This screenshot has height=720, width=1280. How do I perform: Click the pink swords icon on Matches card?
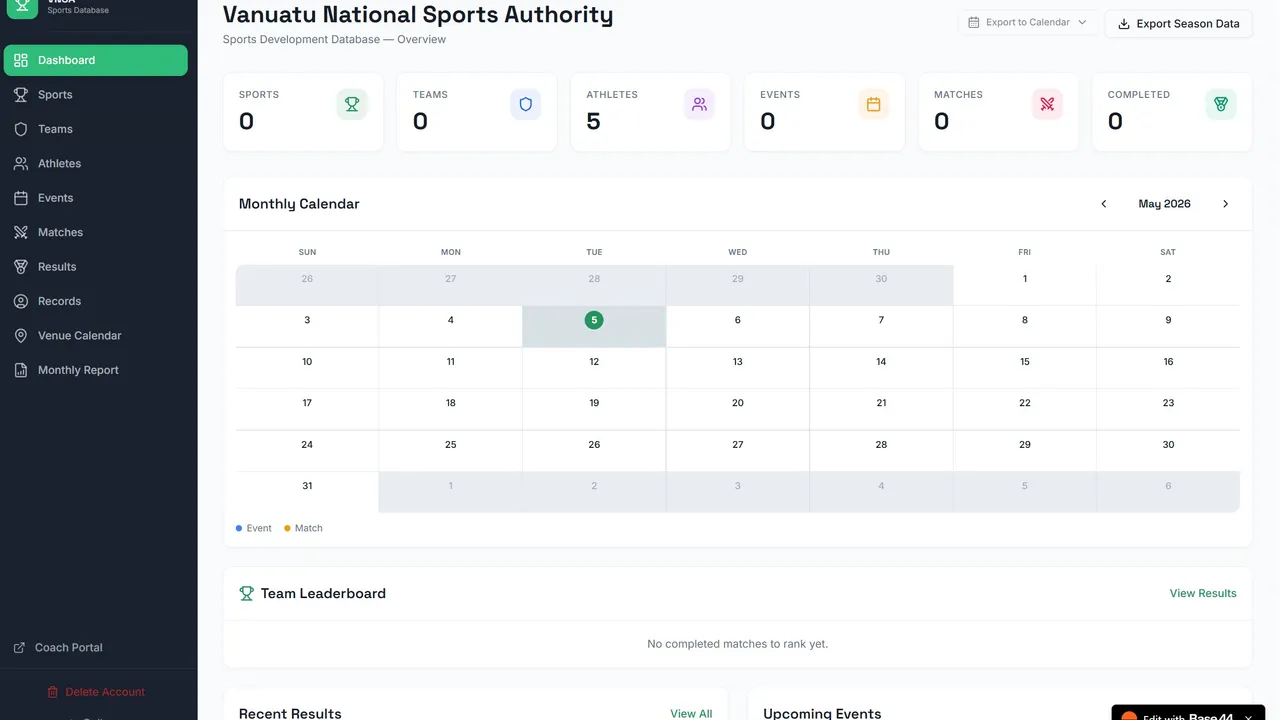coord(1047,104)
